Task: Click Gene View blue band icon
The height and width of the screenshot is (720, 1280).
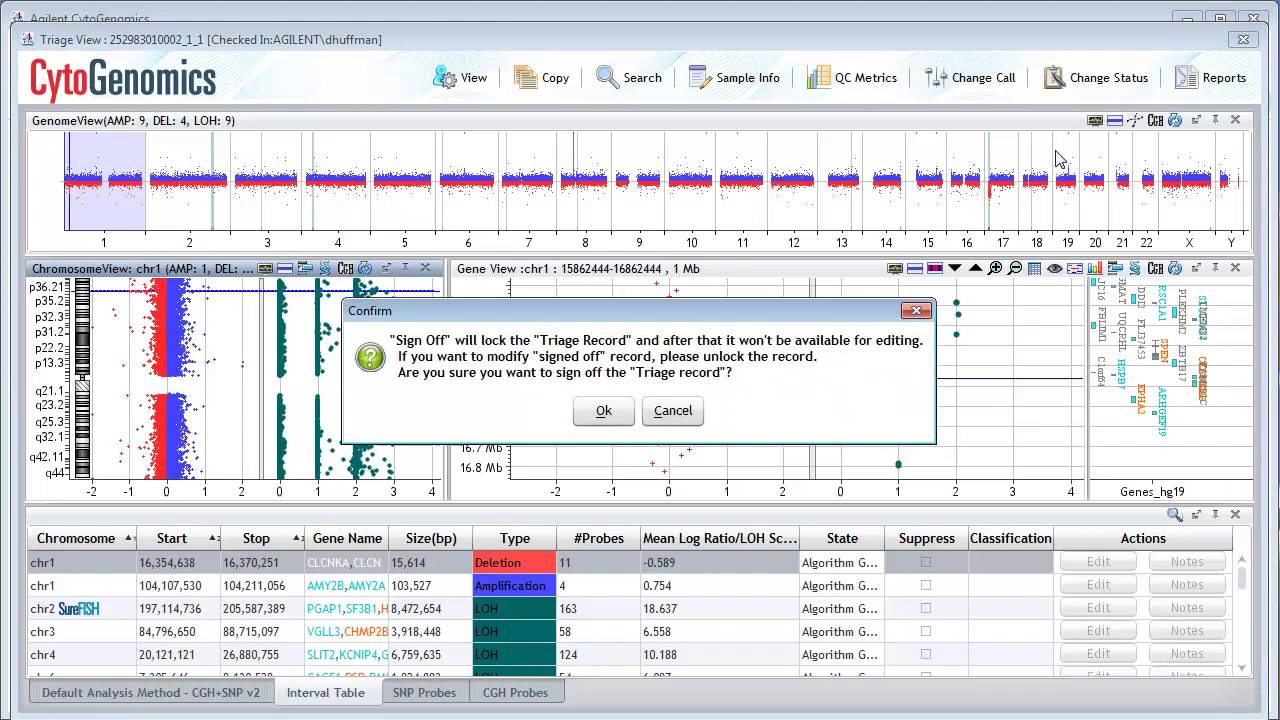Action: 915,268
